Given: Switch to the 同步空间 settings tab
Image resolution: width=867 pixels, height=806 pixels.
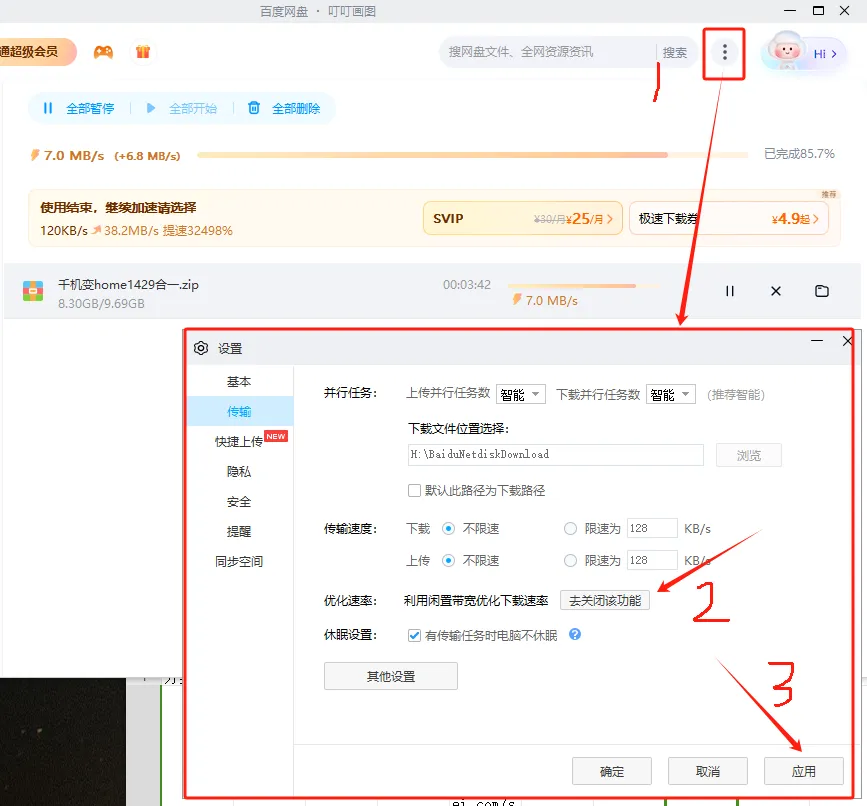Looking at the screenshot, I should (239, 561).
